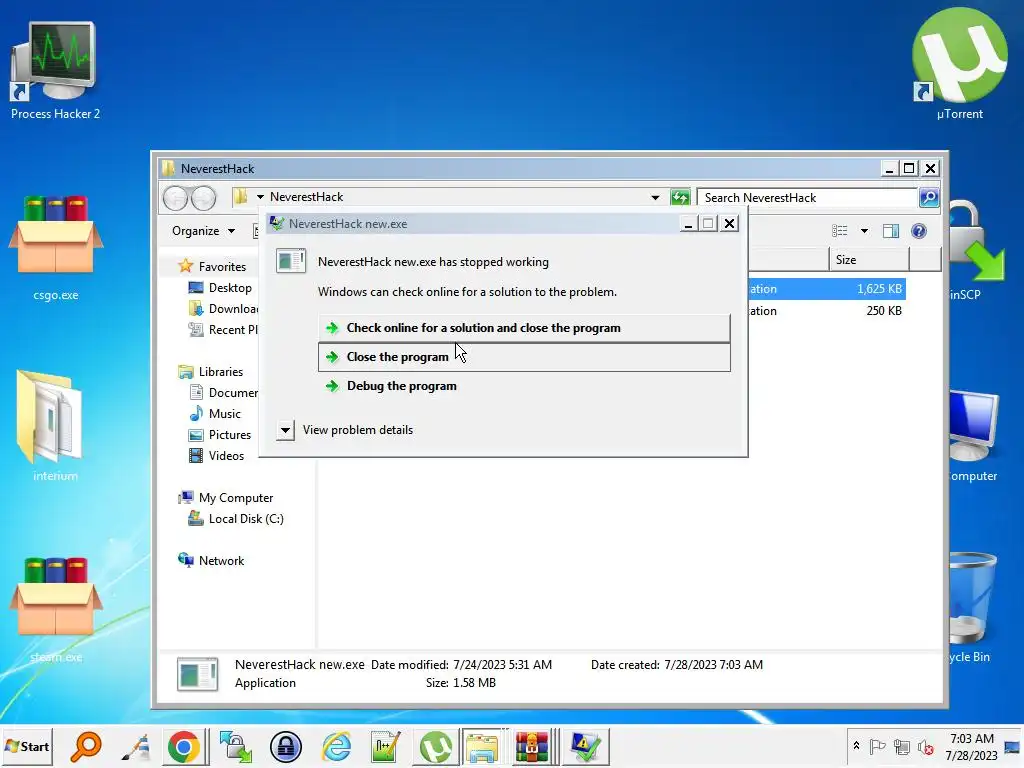1024x768 pixels.
Task: Click the muted volume tray icon
Action: 925,746
